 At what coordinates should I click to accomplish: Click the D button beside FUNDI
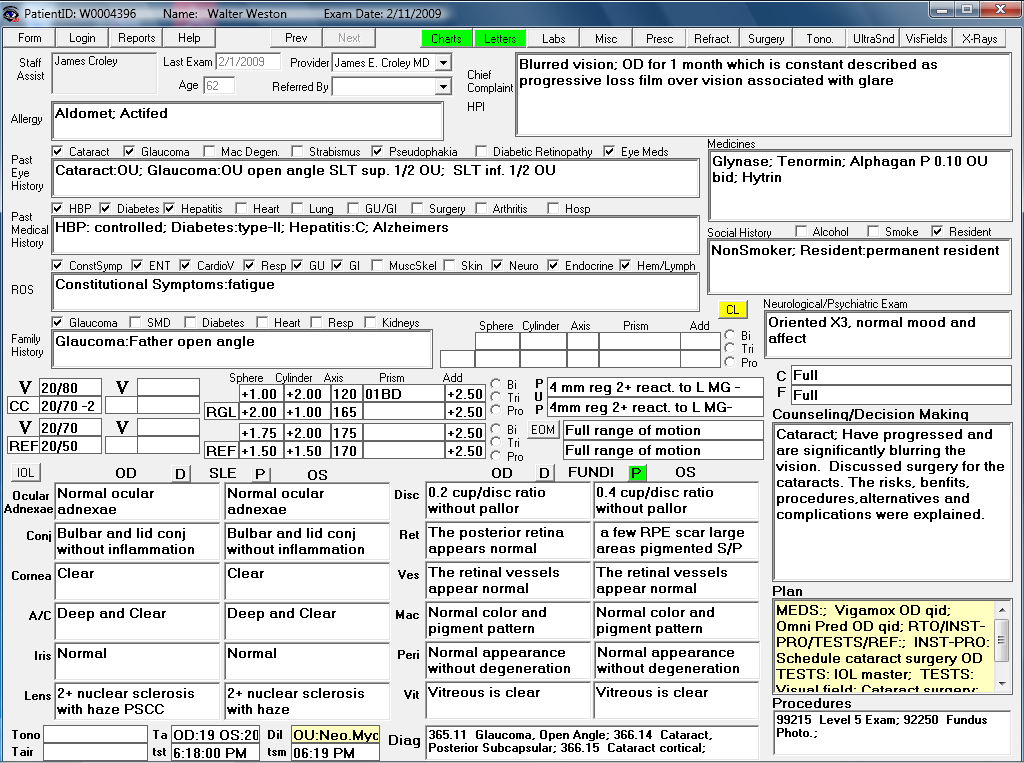(x=544, y=472)
